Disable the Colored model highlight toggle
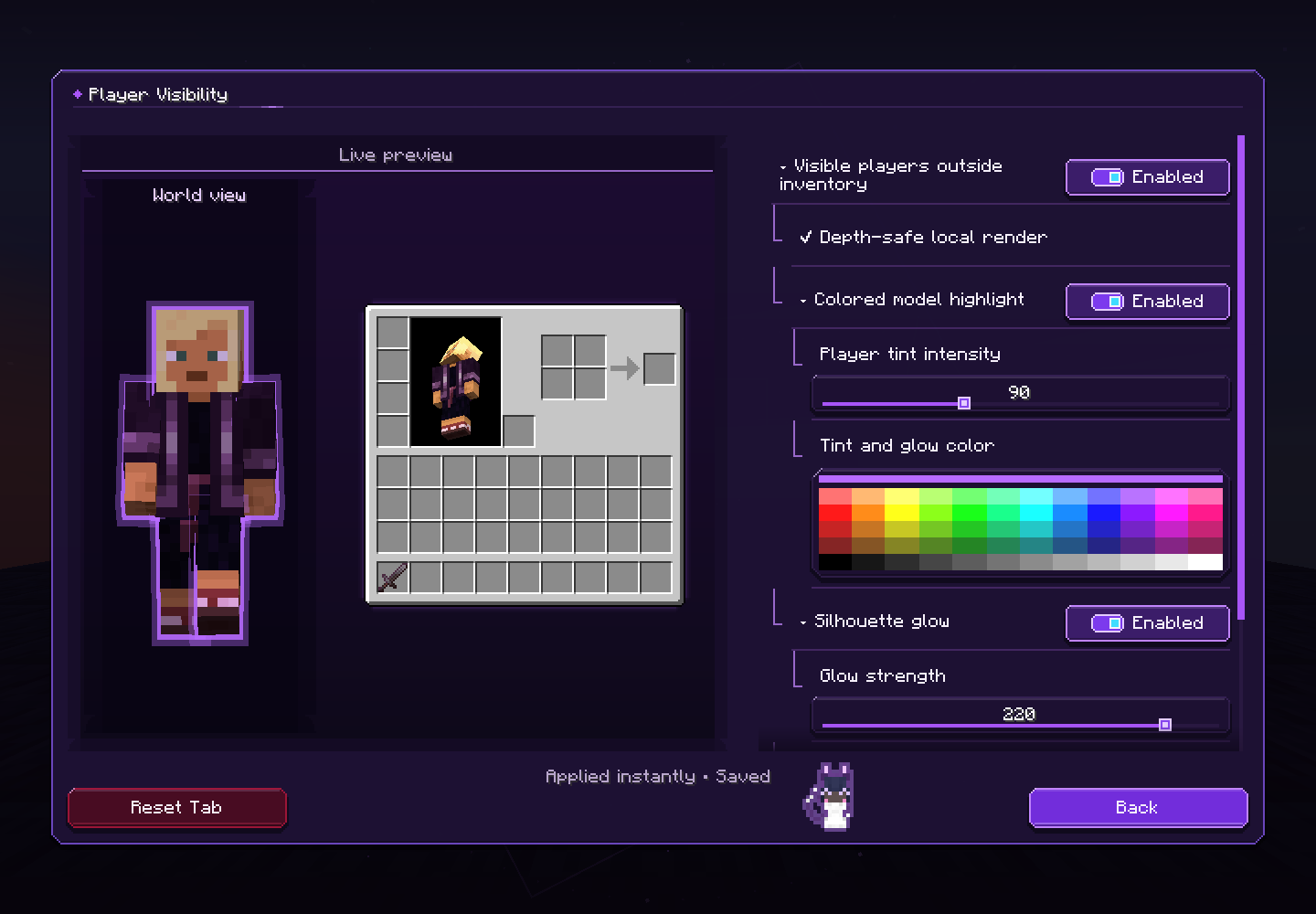 (x=1147, y=302)
